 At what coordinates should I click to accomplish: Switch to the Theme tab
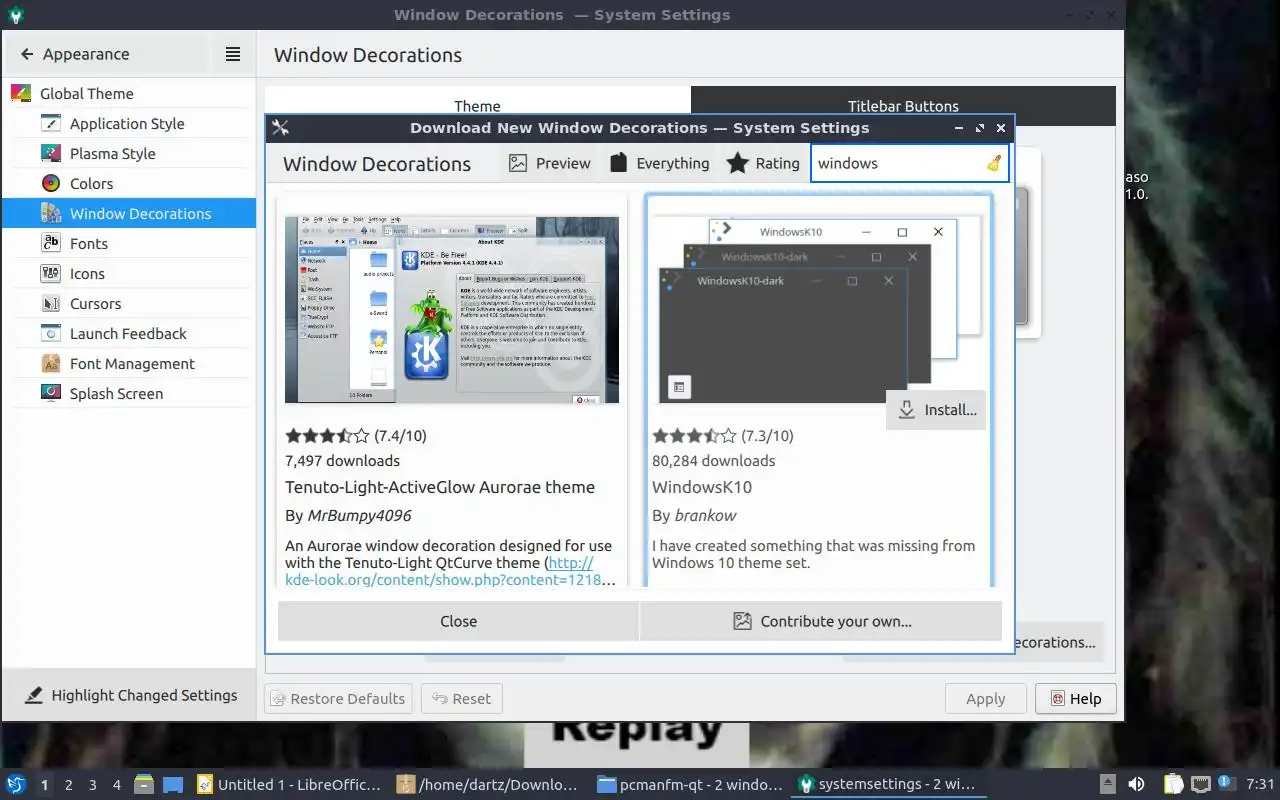point(477,106)
